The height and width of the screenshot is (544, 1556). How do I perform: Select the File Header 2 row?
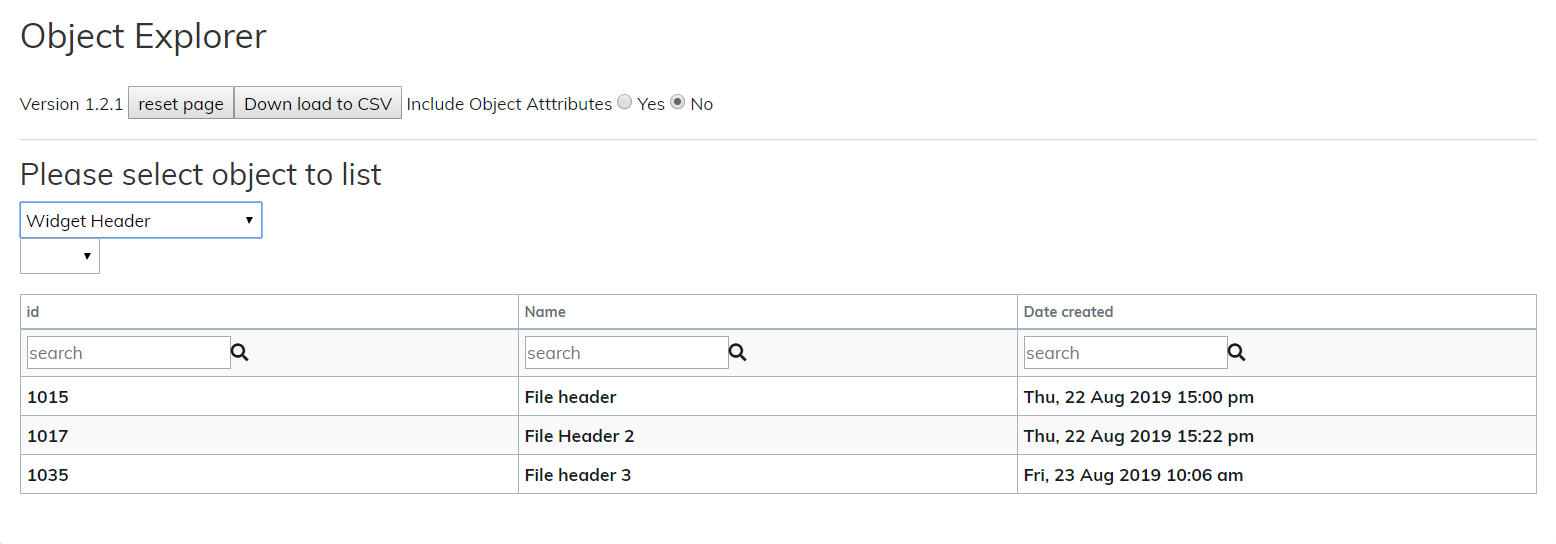click(579, 436)
